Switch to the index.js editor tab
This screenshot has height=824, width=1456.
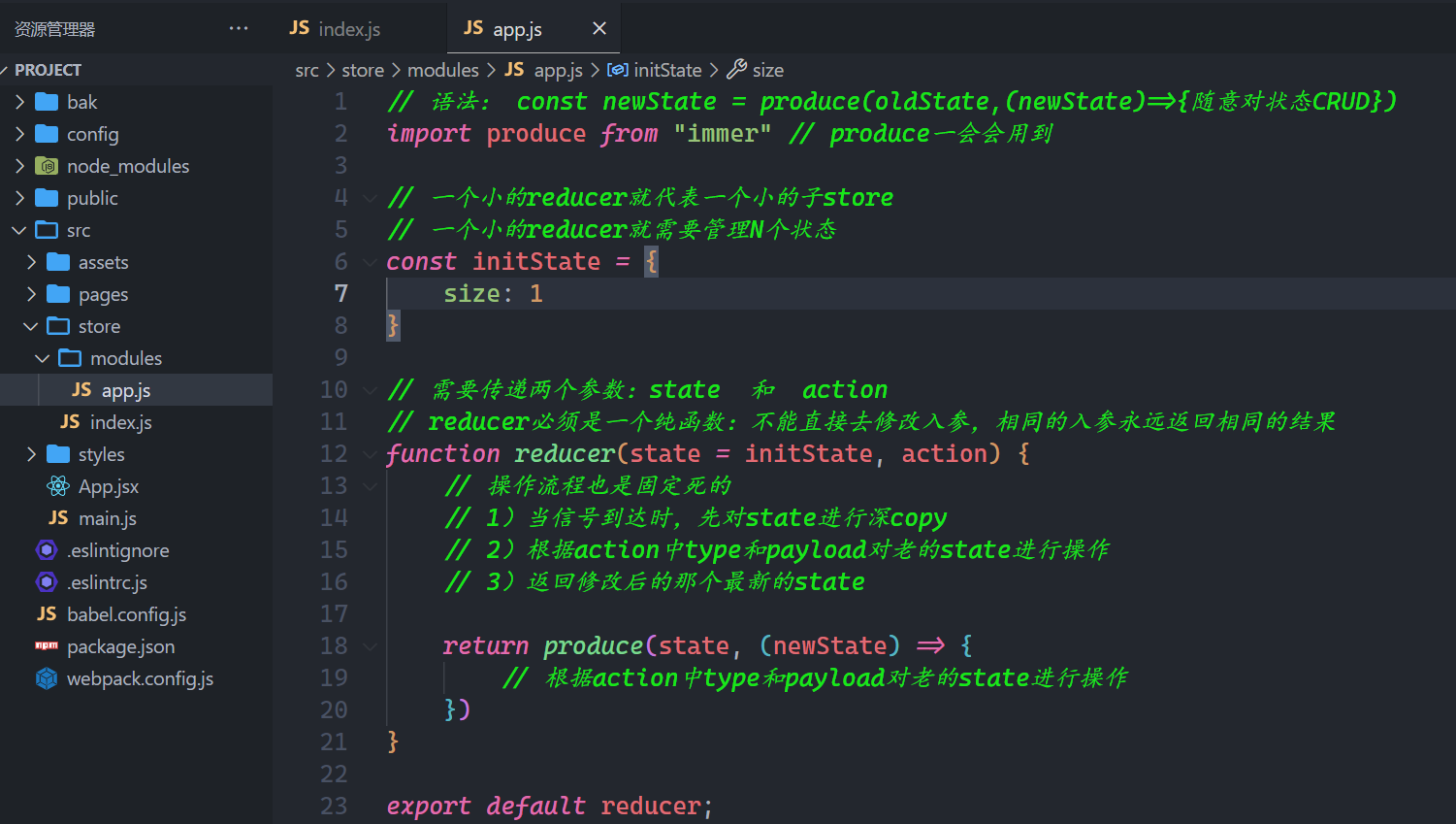[335, 28]
